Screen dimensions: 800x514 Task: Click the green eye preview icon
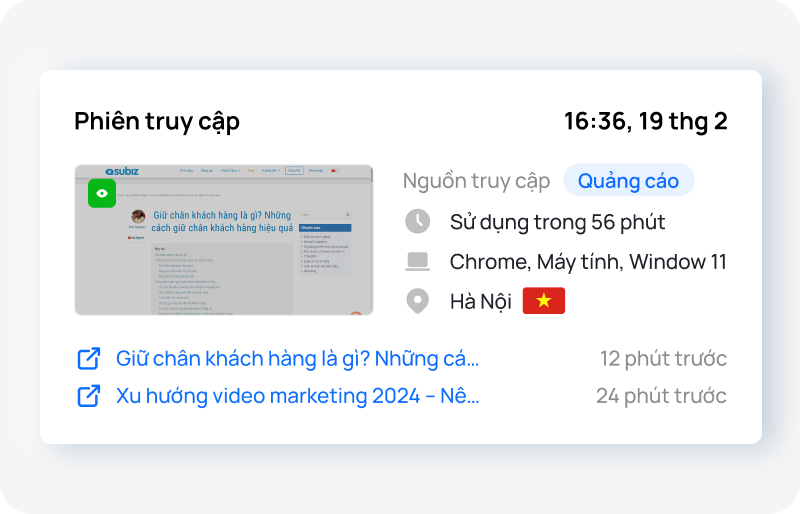102,193
